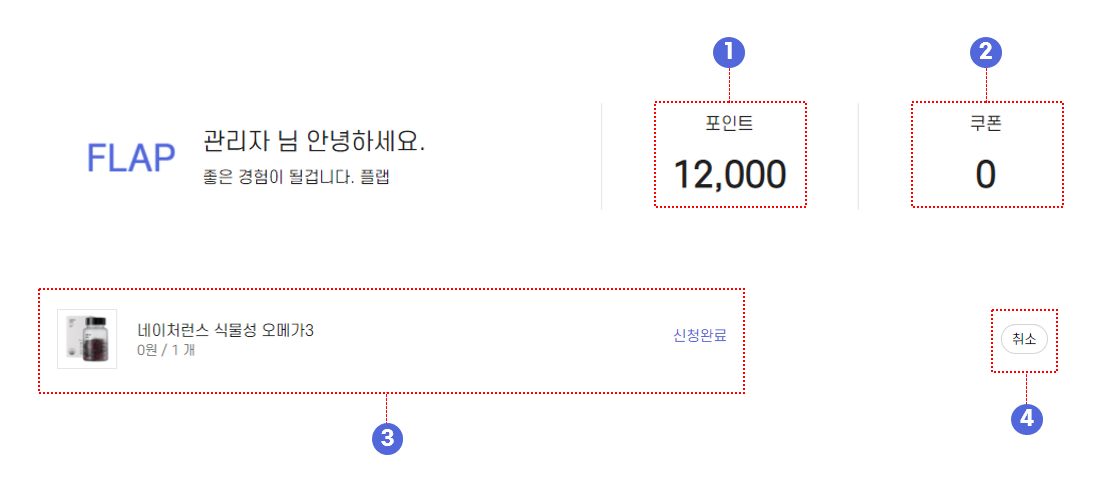The width and height of the screenshot is (1097, 490).
Task: Click the 12,000 points value
Action: (x=730, y=174)
